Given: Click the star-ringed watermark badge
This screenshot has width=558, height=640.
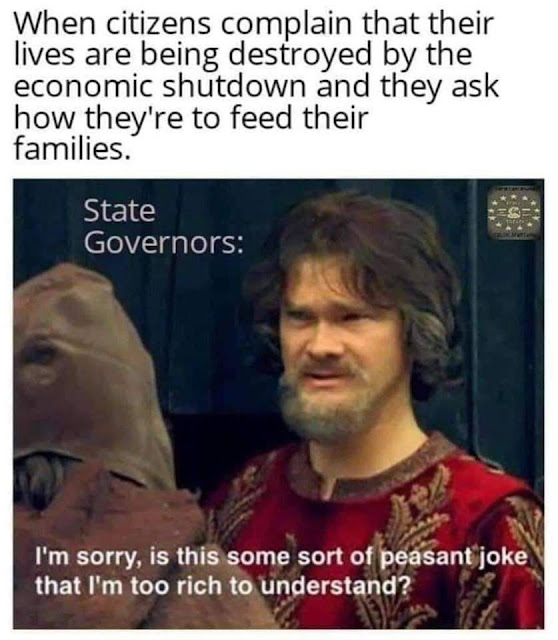Looking at the screenshot, I should (514, 213).
